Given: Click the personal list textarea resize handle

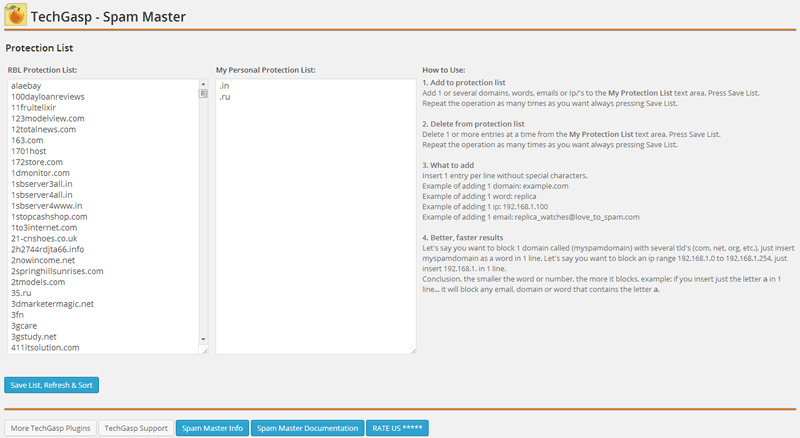Looking at the screenshot, I should click(412, 349).
